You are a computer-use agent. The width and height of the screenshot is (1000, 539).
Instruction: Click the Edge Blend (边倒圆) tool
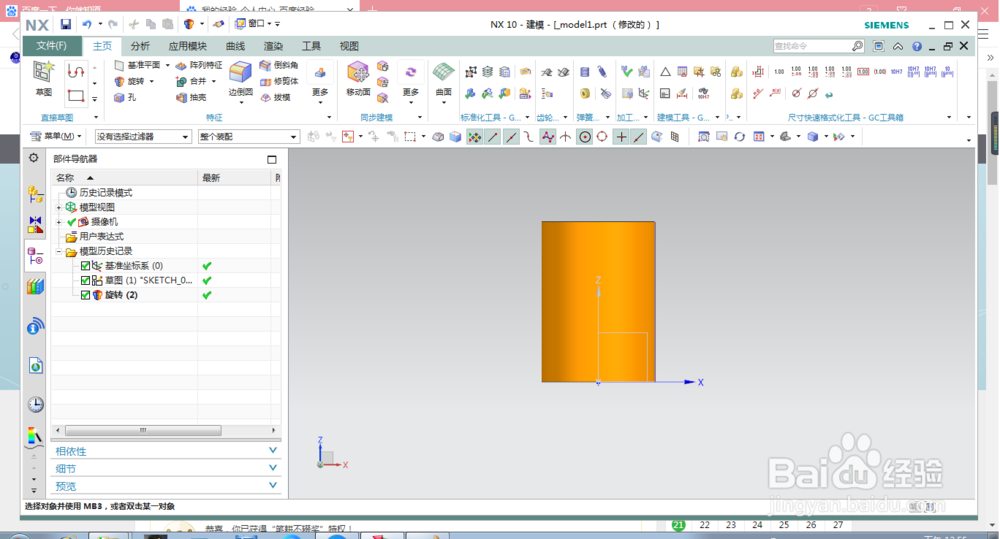pyautogui.click(x=240, y=78)
